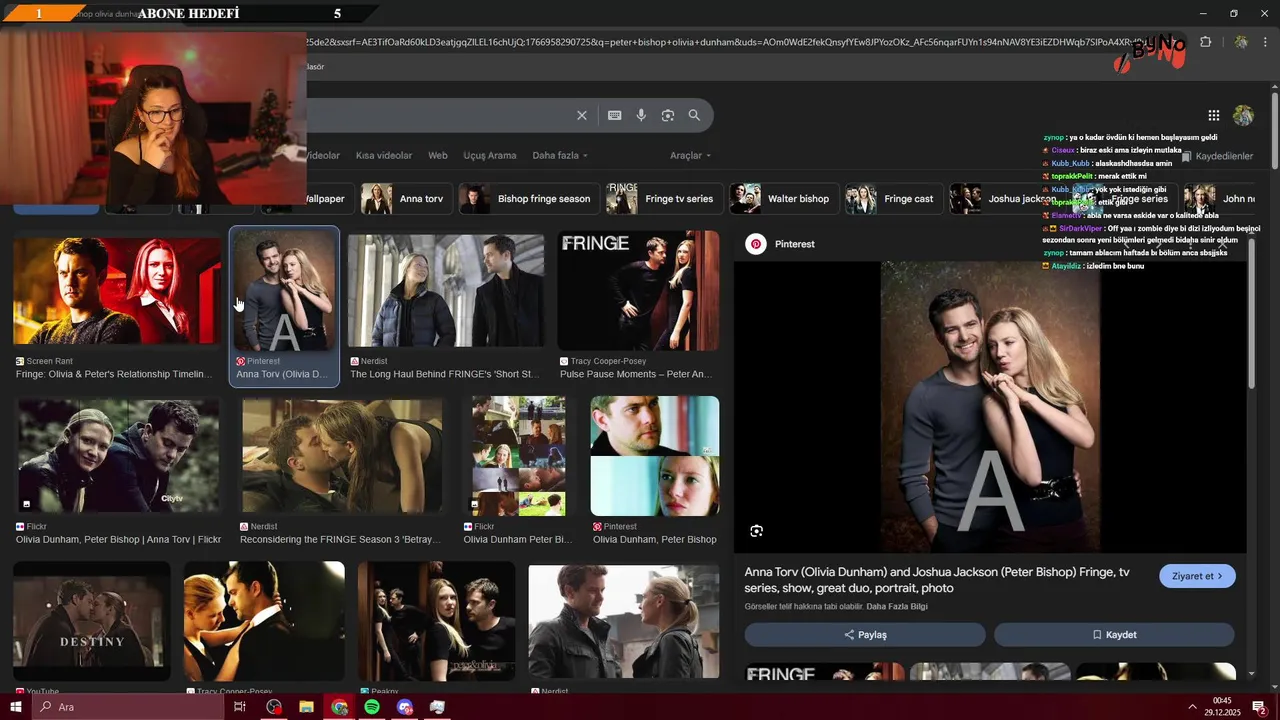This screenshot has height=720, width=1280.
Task: Open Chrome extensions puzzle icon
Action: (x=1205, y=42)
